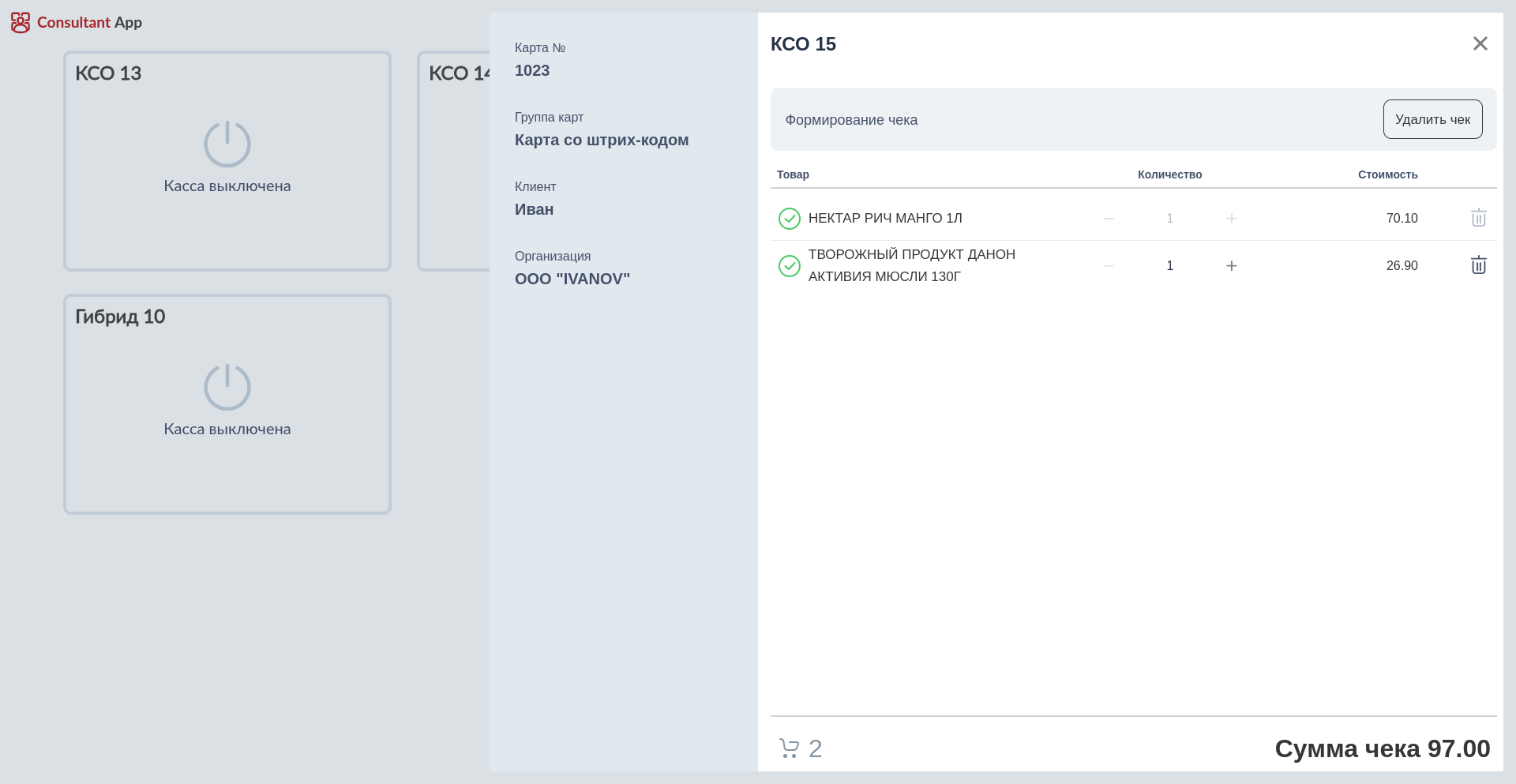Increase quantity of ТВОРОЖНЫЙ ПРОДУКТ ДАНОН
This screenshot has height=784, width=1516.
(x=1231, y=266)
